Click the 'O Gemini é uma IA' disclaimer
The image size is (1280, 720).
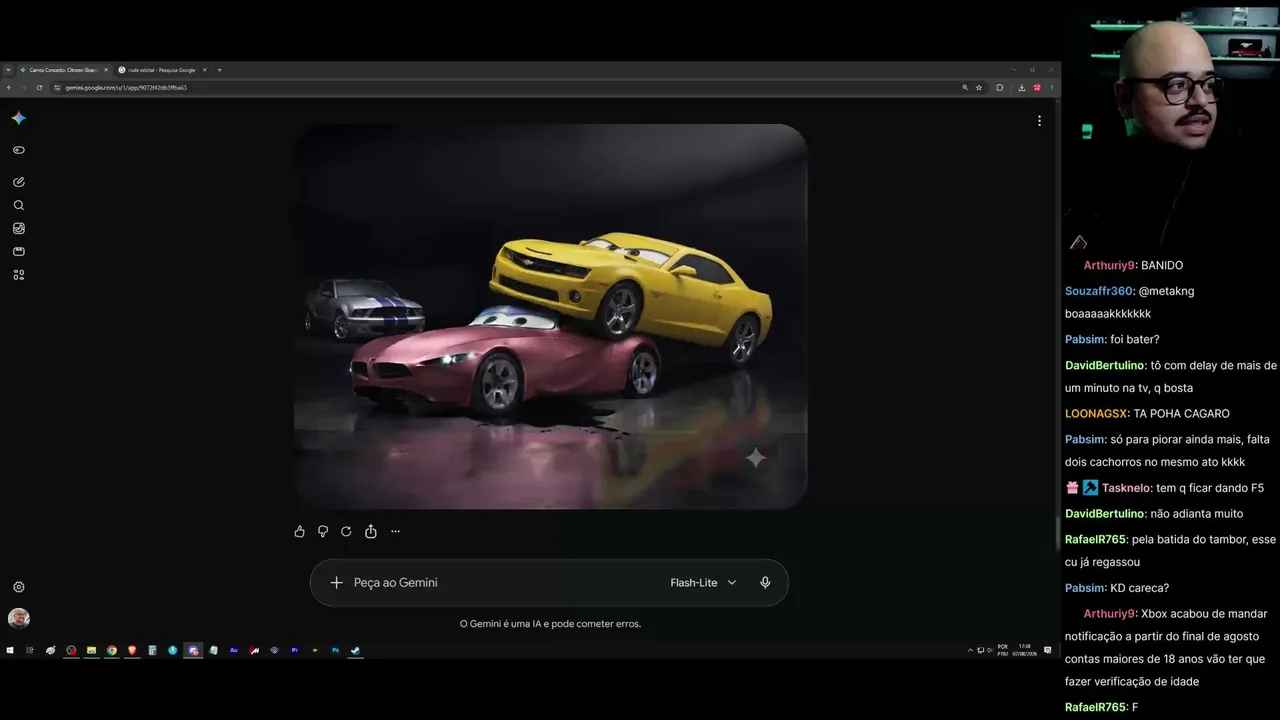[x=550, y=624]
